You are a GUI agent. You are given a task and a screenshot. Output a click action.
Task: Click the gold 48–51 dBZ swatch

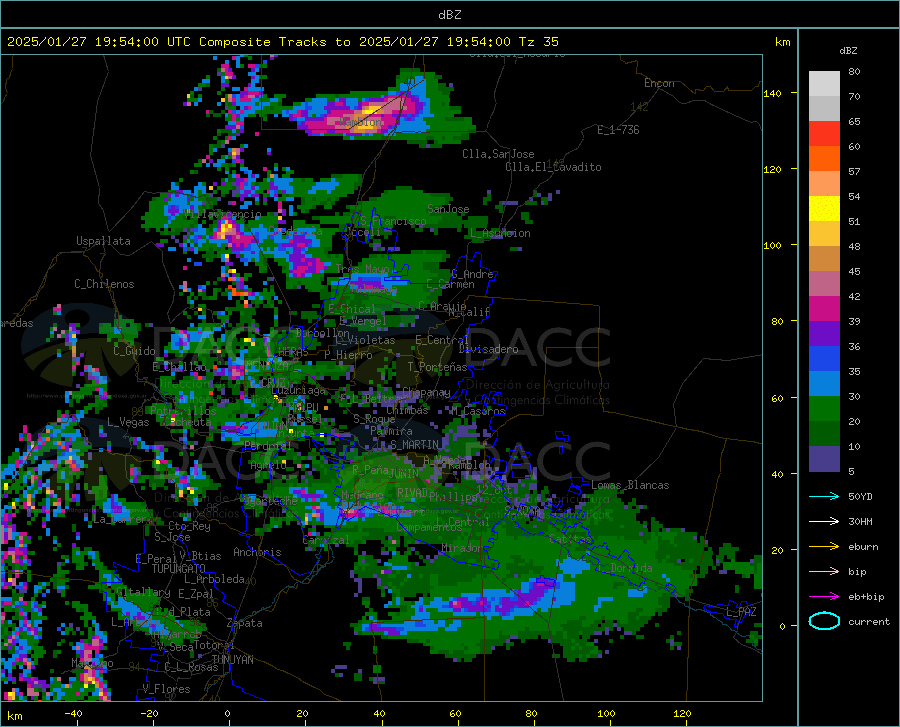pos(824,234)
